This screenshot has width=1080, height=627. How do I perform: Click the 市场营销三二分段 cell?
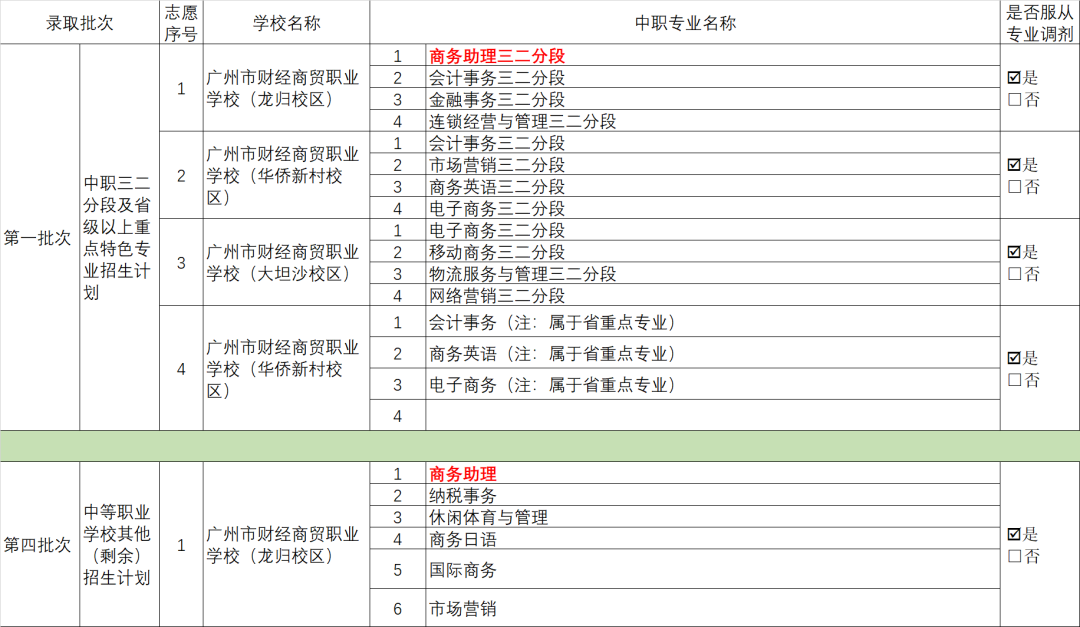(x=497, y=165)
